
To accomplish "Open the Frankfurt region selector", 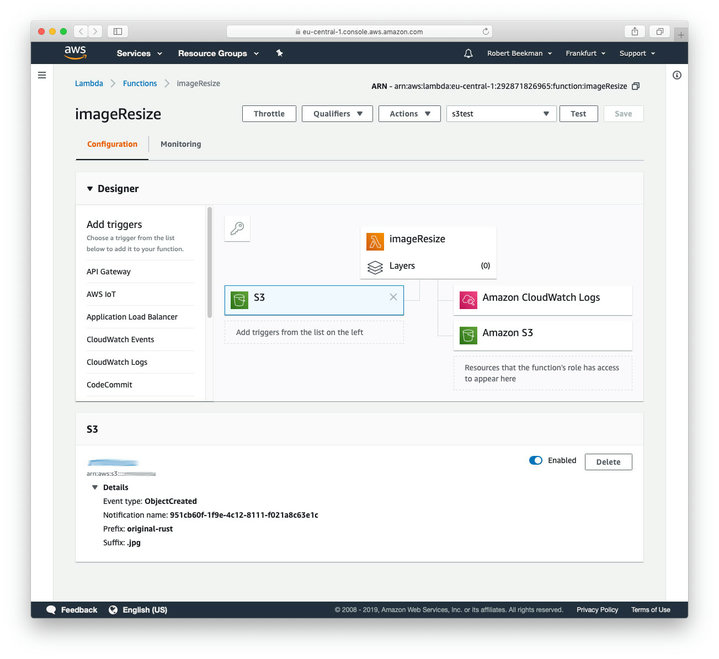I will pos(585,53).
